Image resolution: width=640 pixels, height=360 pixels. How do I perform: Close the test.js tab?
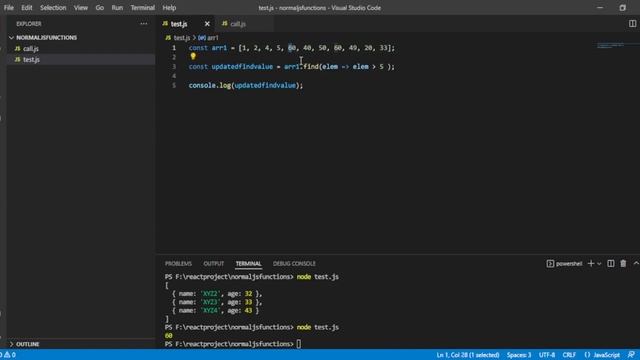[x=207, y=24]
